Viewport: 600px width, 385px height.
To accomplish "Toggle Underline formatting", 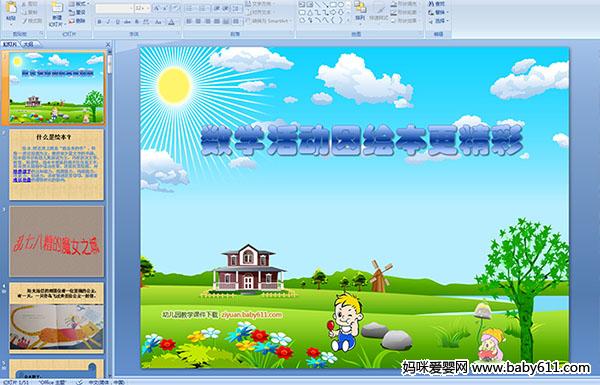I will 118,22.
